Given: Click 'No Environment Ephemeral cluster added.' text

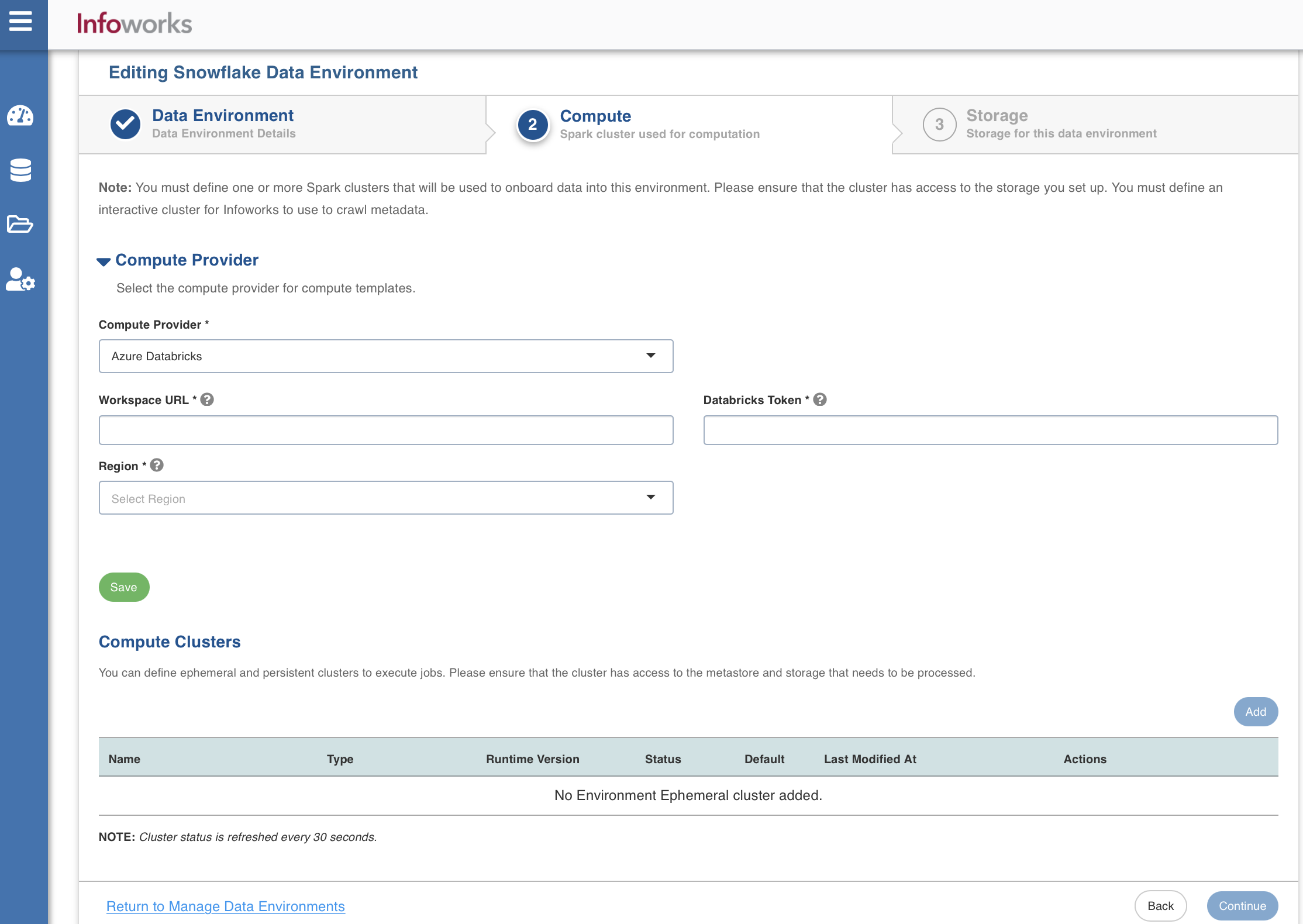Looking at the screenshot, I should 688,795.
